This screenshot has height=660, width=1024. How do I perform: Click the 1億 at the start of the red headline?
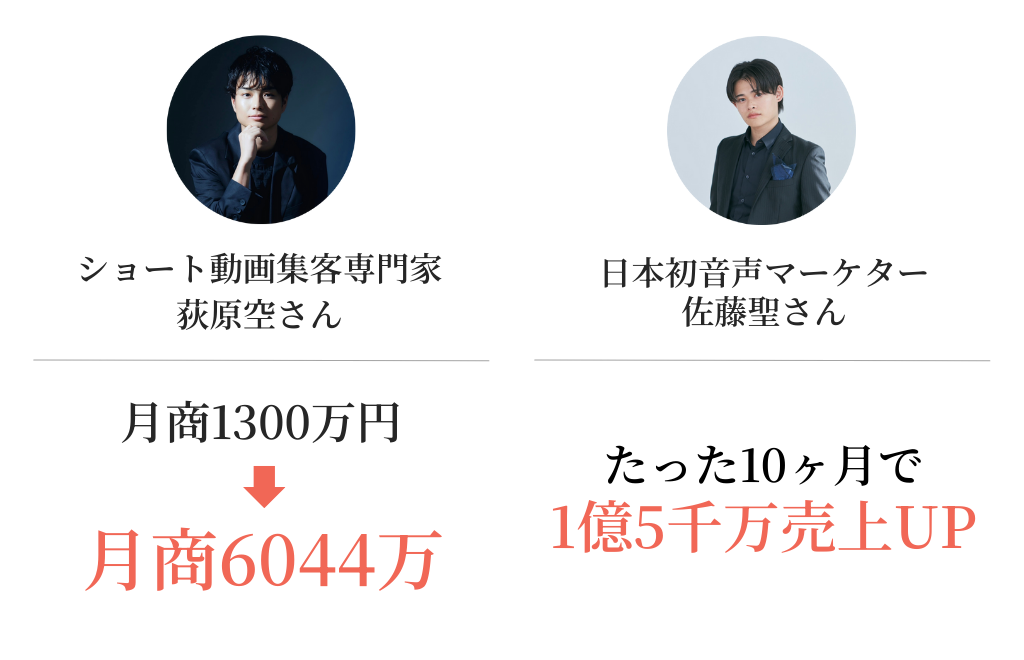tap(591, 526)
